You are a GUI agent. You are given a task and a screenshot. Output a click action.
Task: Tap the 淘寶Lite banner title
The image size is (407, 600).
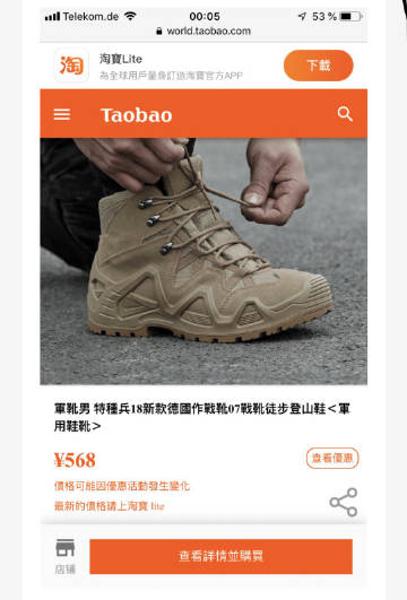pyautogui.click(x=121, y=59)
